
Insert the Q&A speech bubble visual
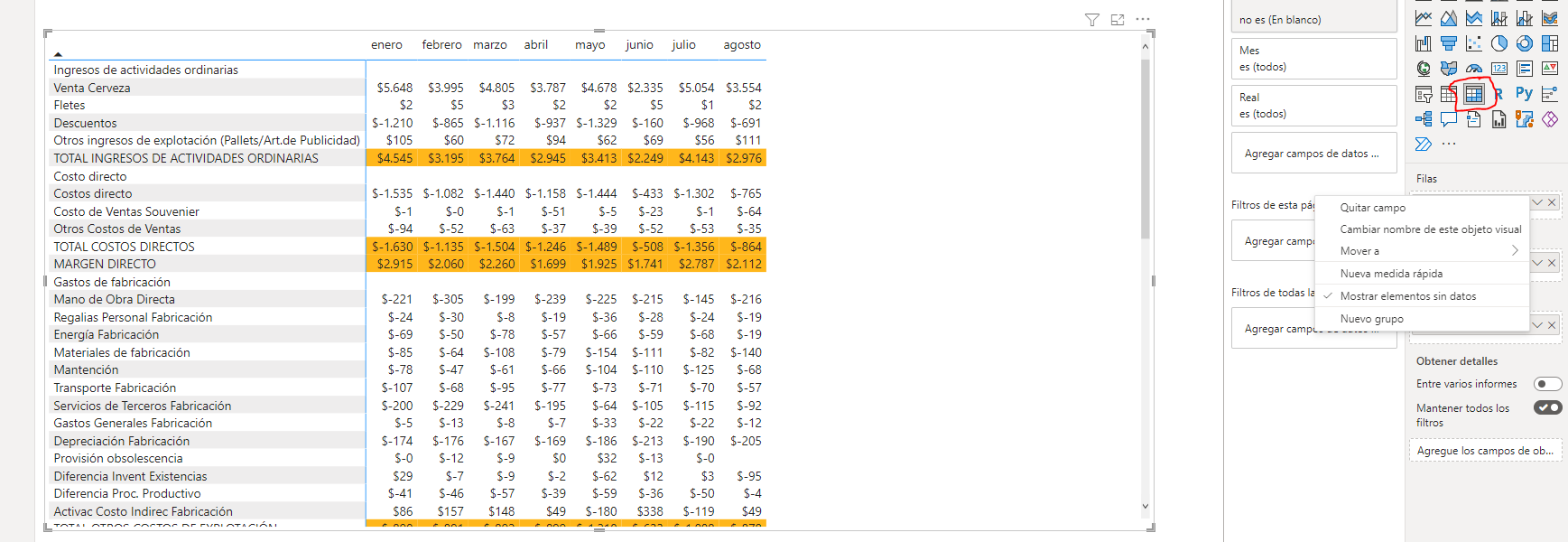(x=1449, y=119)
